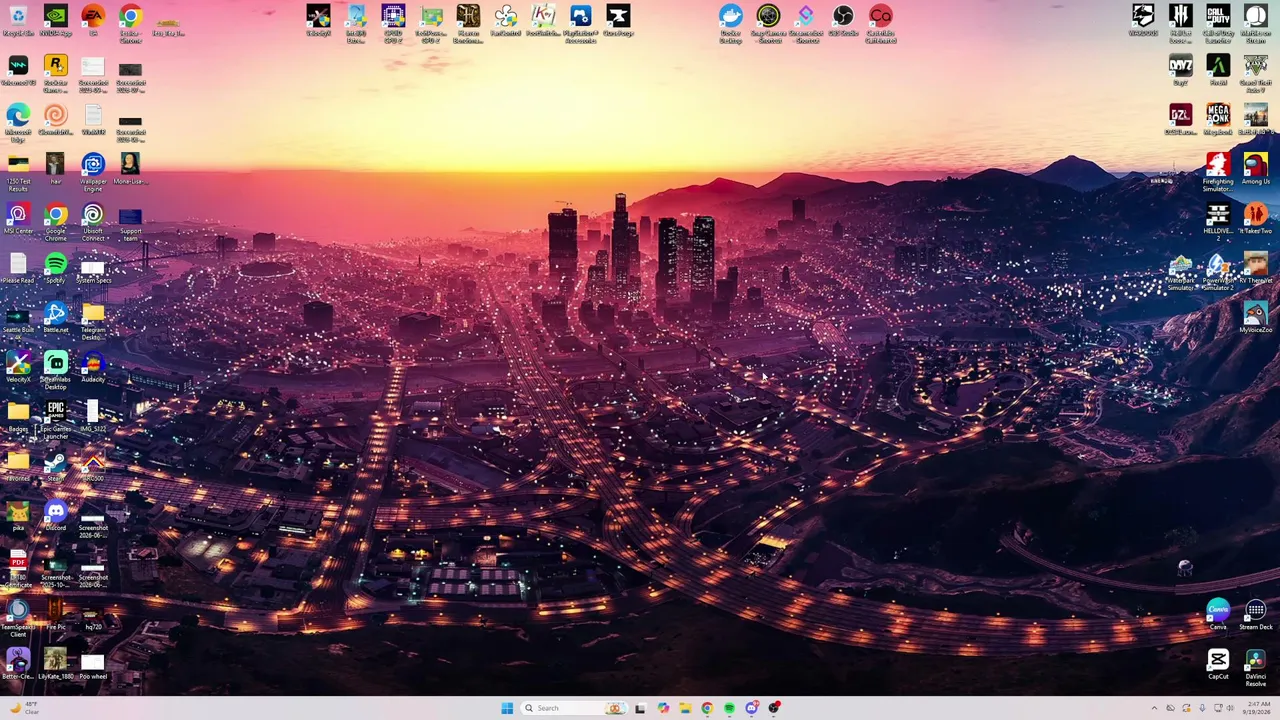Open the Steam desktop shortcut
Screen dimensions: 1280x720
coord(55,466)
